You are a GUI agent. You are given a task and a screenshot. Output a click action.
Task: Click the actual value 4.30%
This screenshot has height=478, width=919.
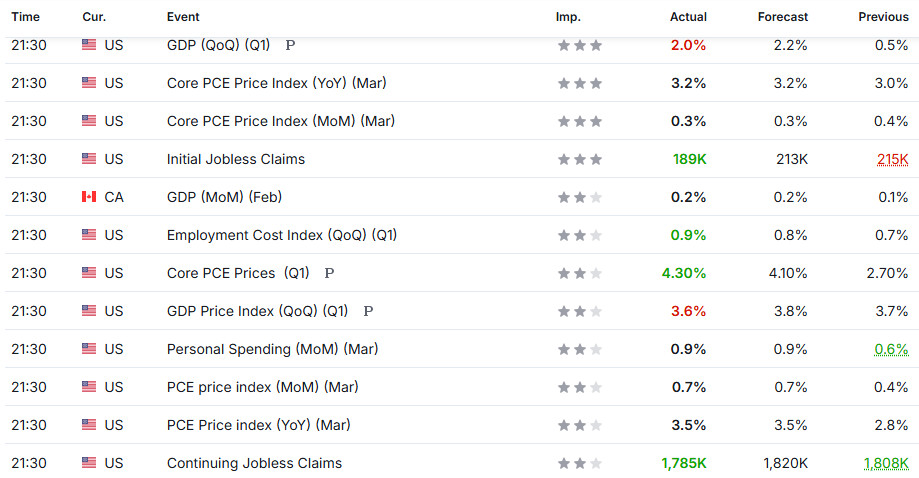click(x=684, y=273)
